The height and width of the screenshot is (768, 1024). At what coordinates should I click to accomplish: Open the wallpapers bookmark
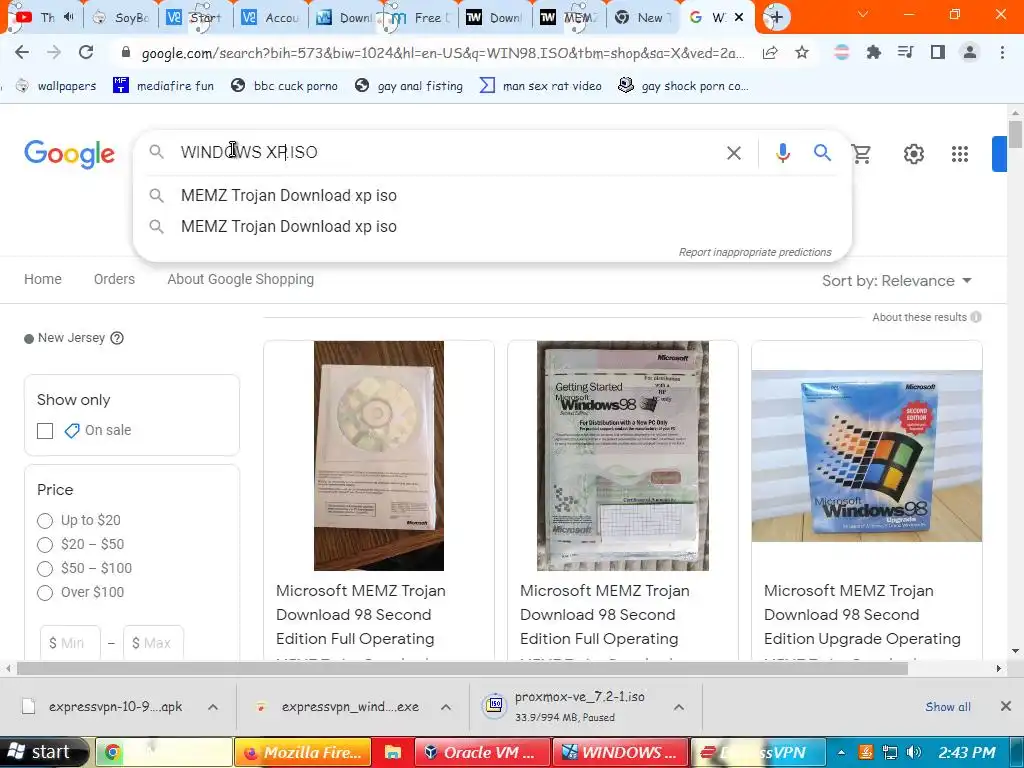click(56, 86)
